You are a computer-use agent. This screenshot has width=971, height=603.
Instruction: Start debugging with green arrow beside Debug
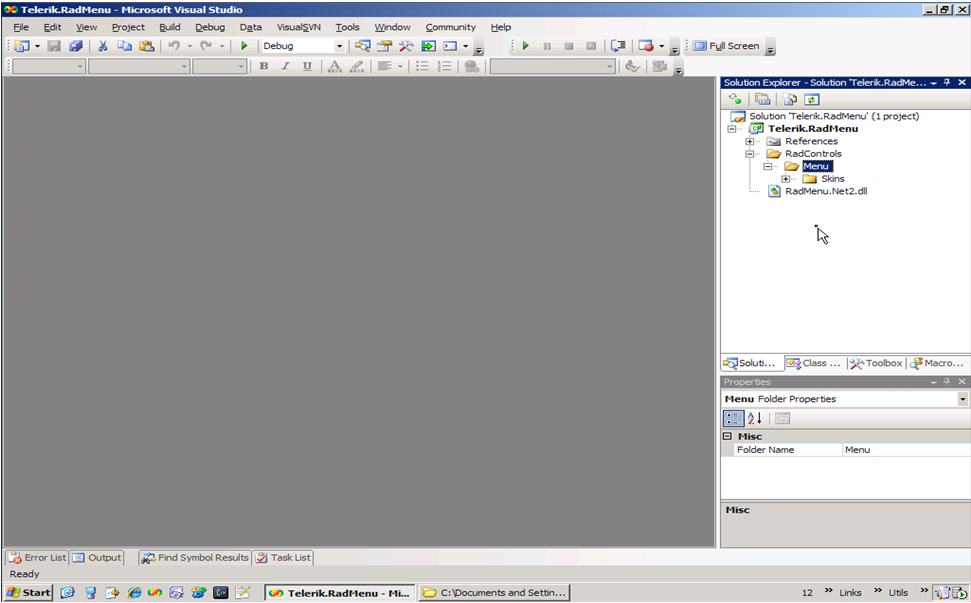[244, 46]
